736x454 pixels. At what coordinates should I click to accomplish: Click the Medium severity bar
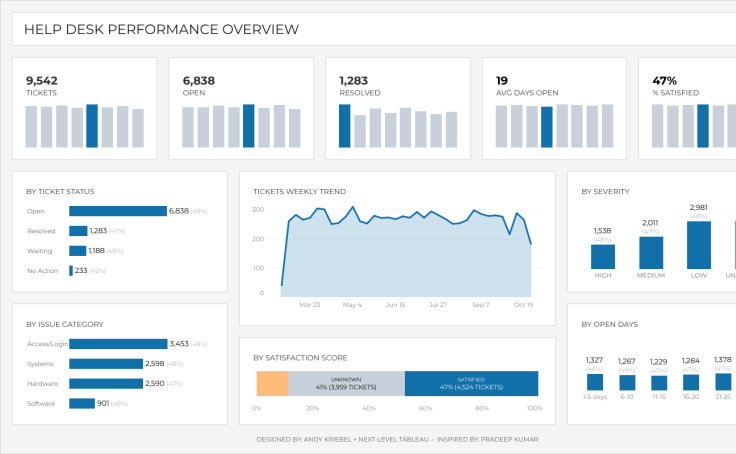click(x=651, y=253)
